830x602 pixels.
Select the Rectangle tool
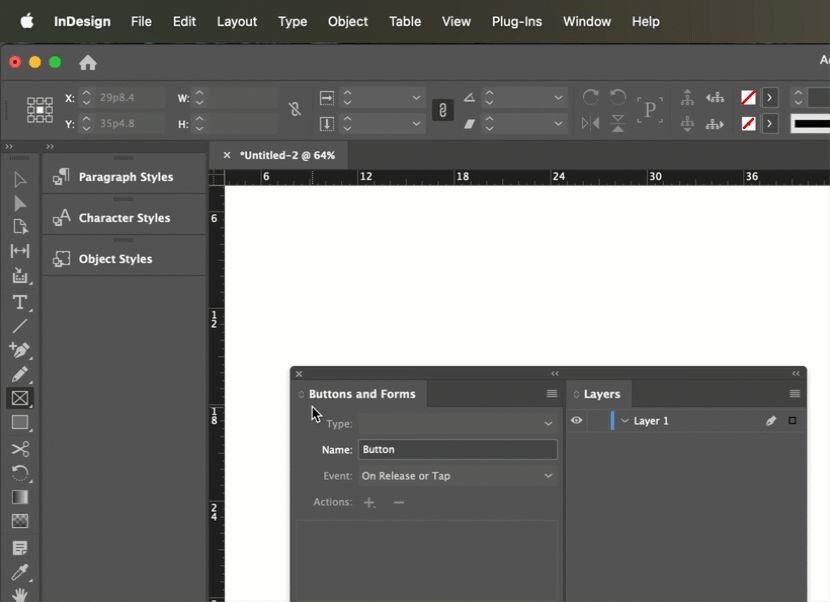[x=20, y=423]
